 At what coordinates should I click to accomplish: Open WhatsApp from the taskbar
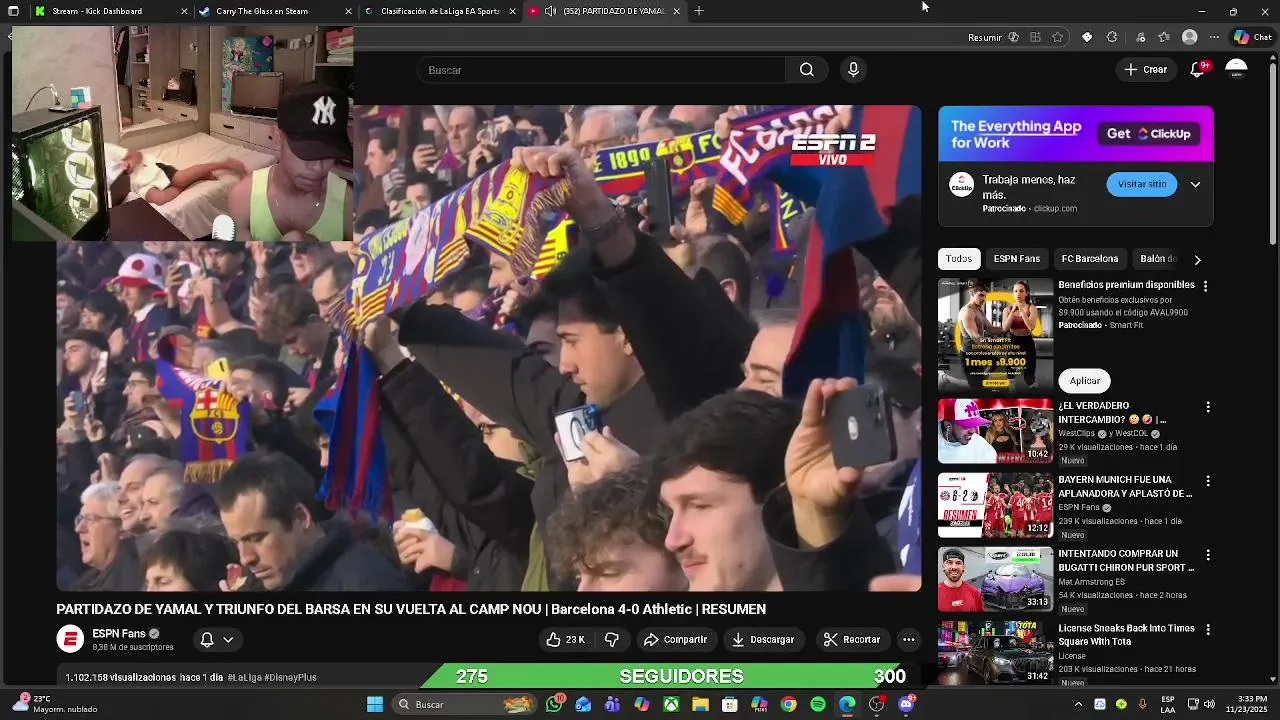point(554,705)
